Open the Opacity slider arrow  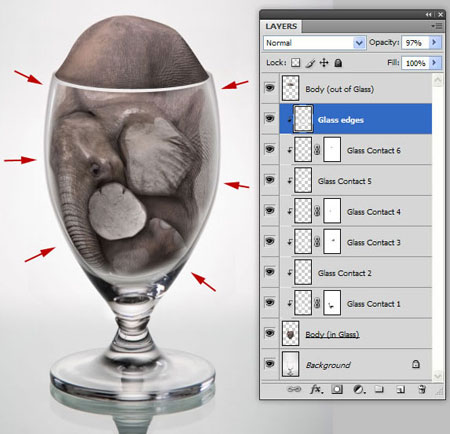click(434, 43)
